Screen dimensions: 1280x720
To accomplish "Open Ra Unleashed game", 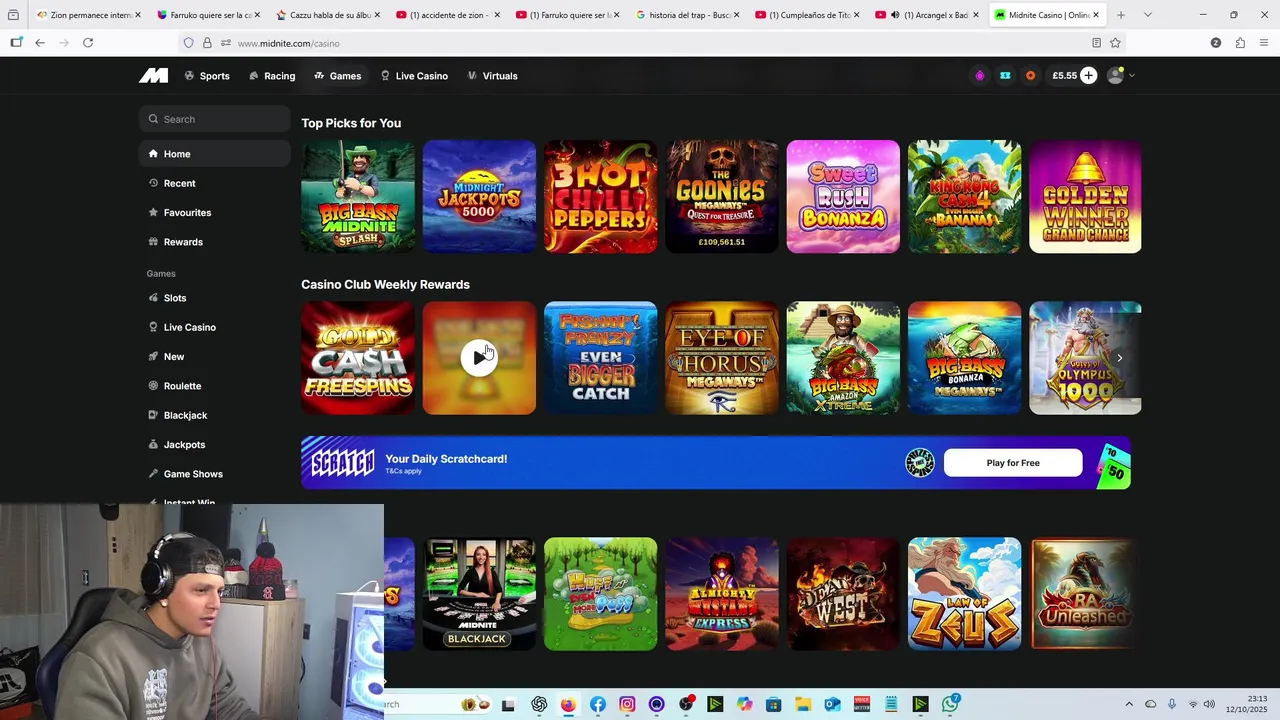I will 1085,594.
